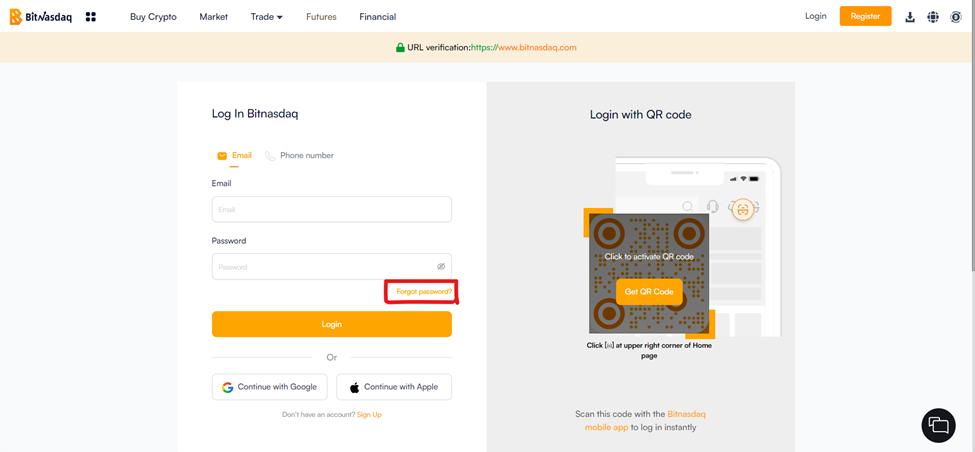Open the language globe icon
Viewport: 975px width, 452px height.
(933, 17)
